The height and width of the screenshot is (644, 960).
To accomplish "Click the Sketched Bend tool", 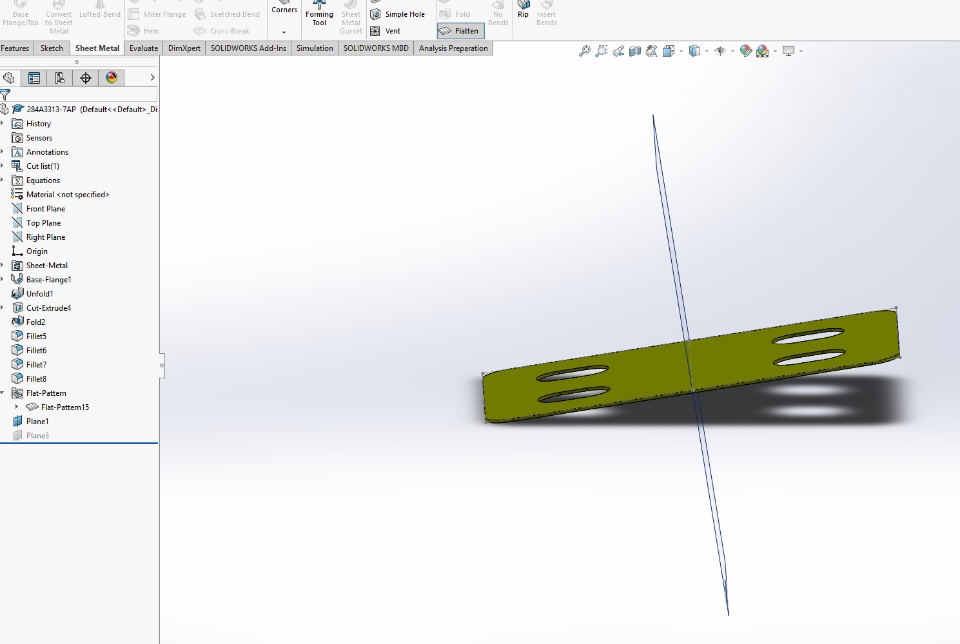I will (x=227, y=14).
